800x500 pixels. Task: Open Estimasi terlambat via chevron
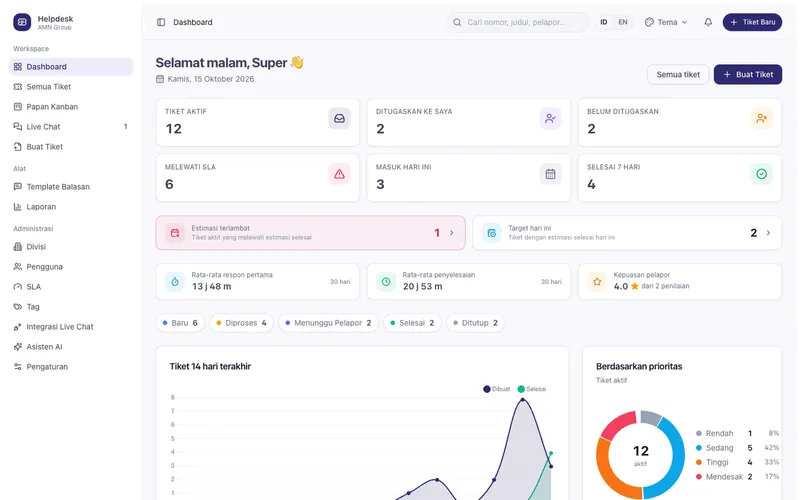pos(452,233)
